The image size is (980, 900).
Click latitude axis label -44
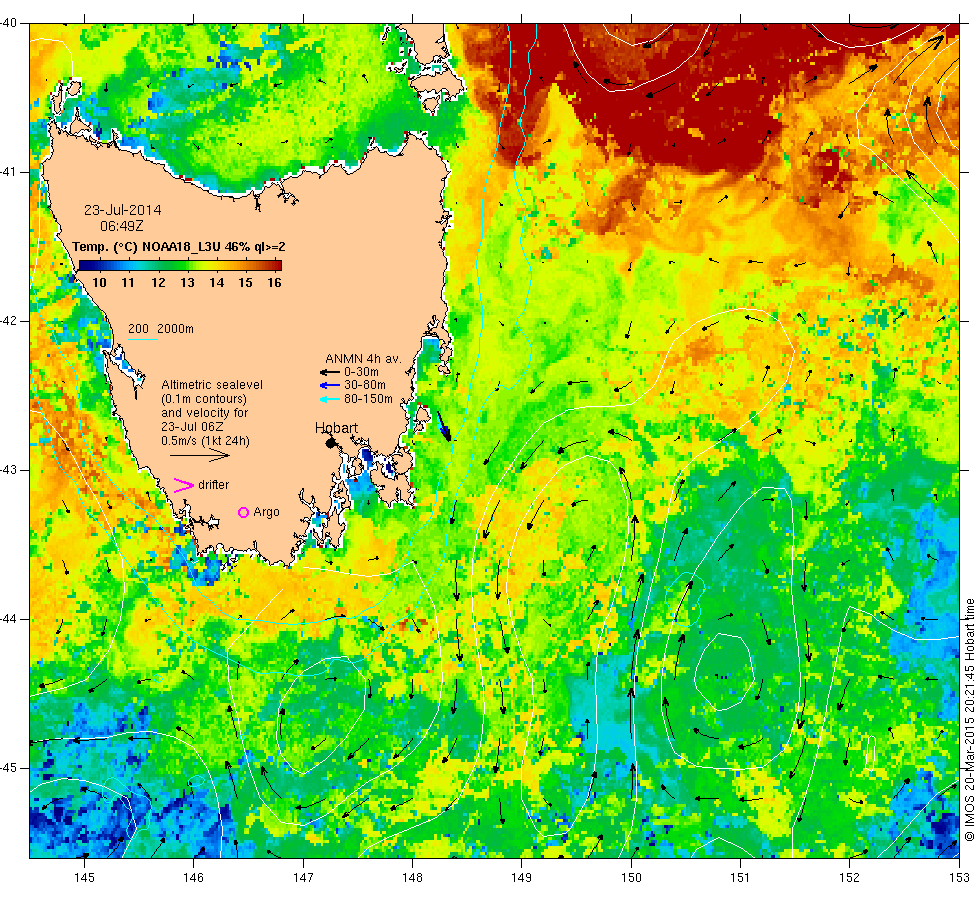point(9,619)
